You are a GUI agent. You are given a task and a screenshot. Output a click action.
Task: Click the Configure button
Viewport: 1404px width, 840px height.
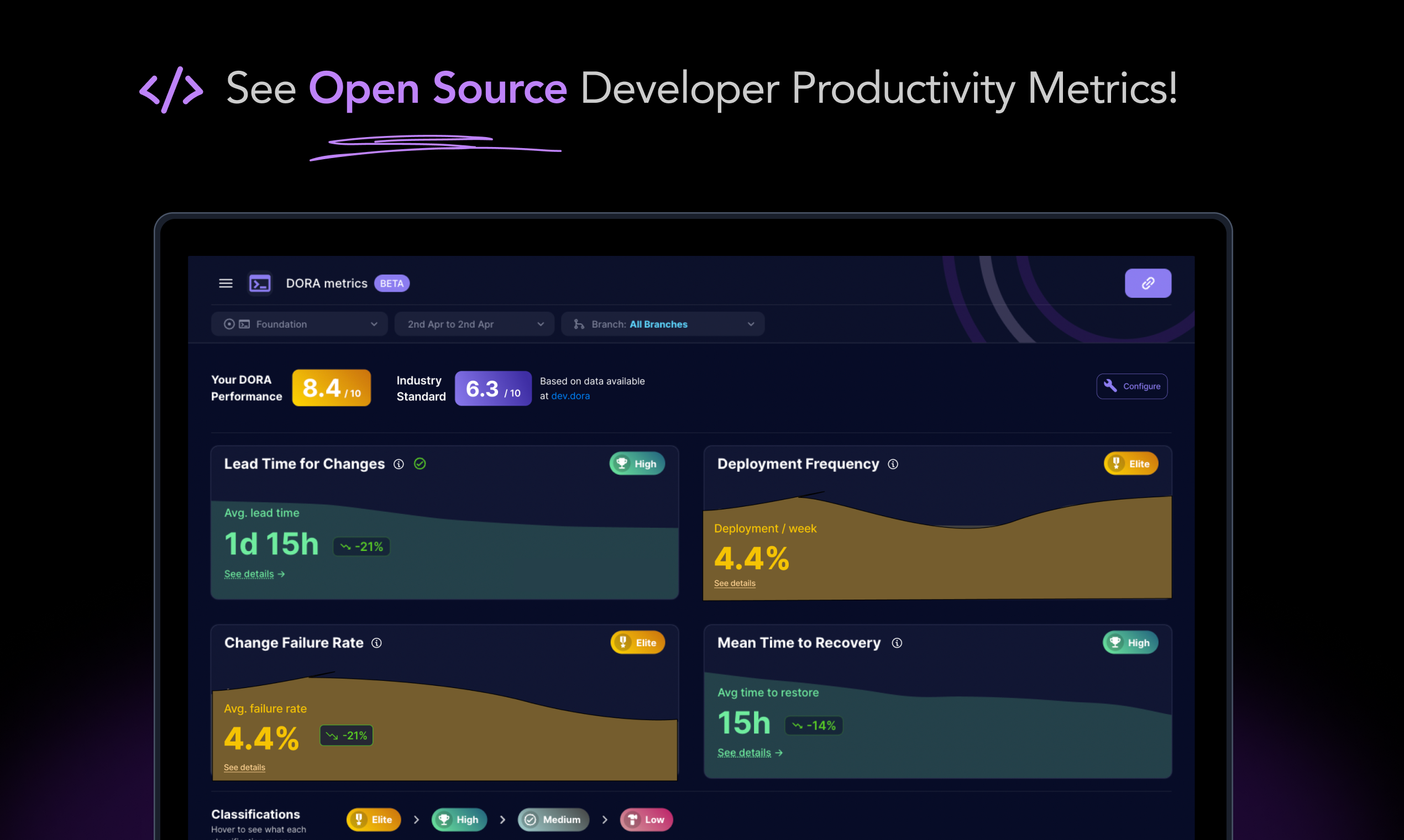click(x=1131, y=386)
